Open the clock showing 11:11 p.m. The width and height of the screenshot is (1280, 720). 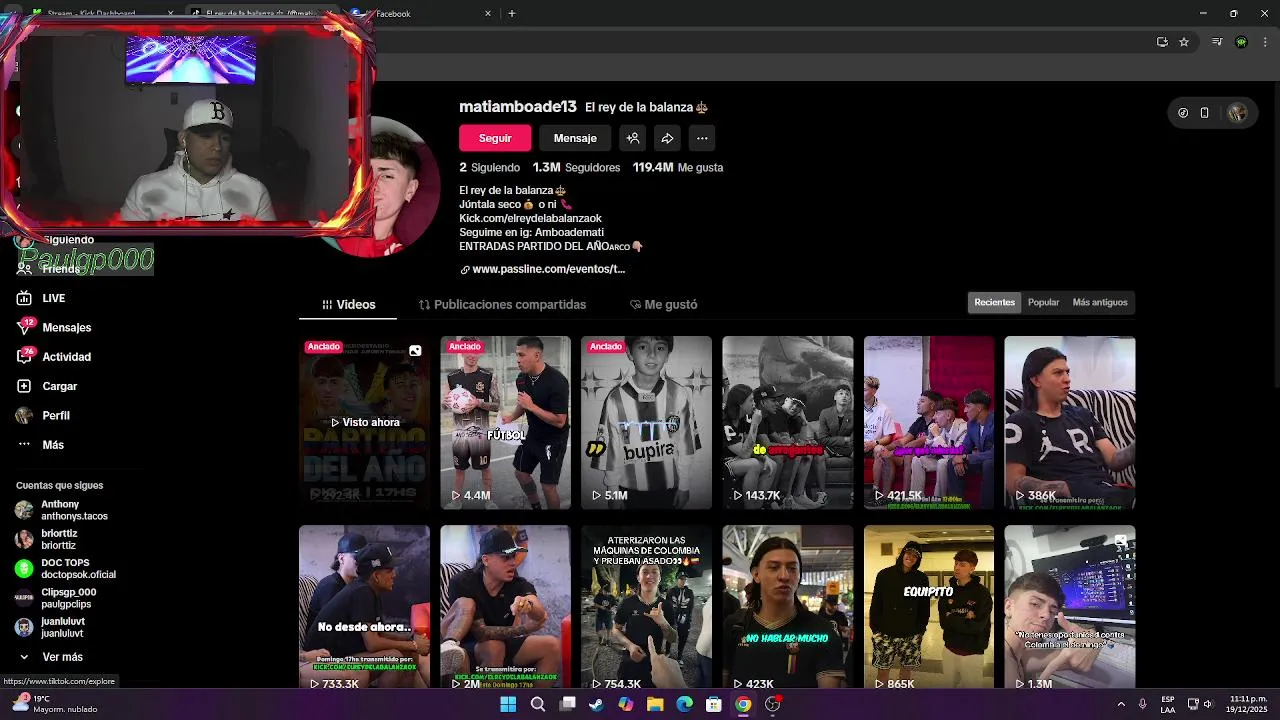tap(1248, 704)
